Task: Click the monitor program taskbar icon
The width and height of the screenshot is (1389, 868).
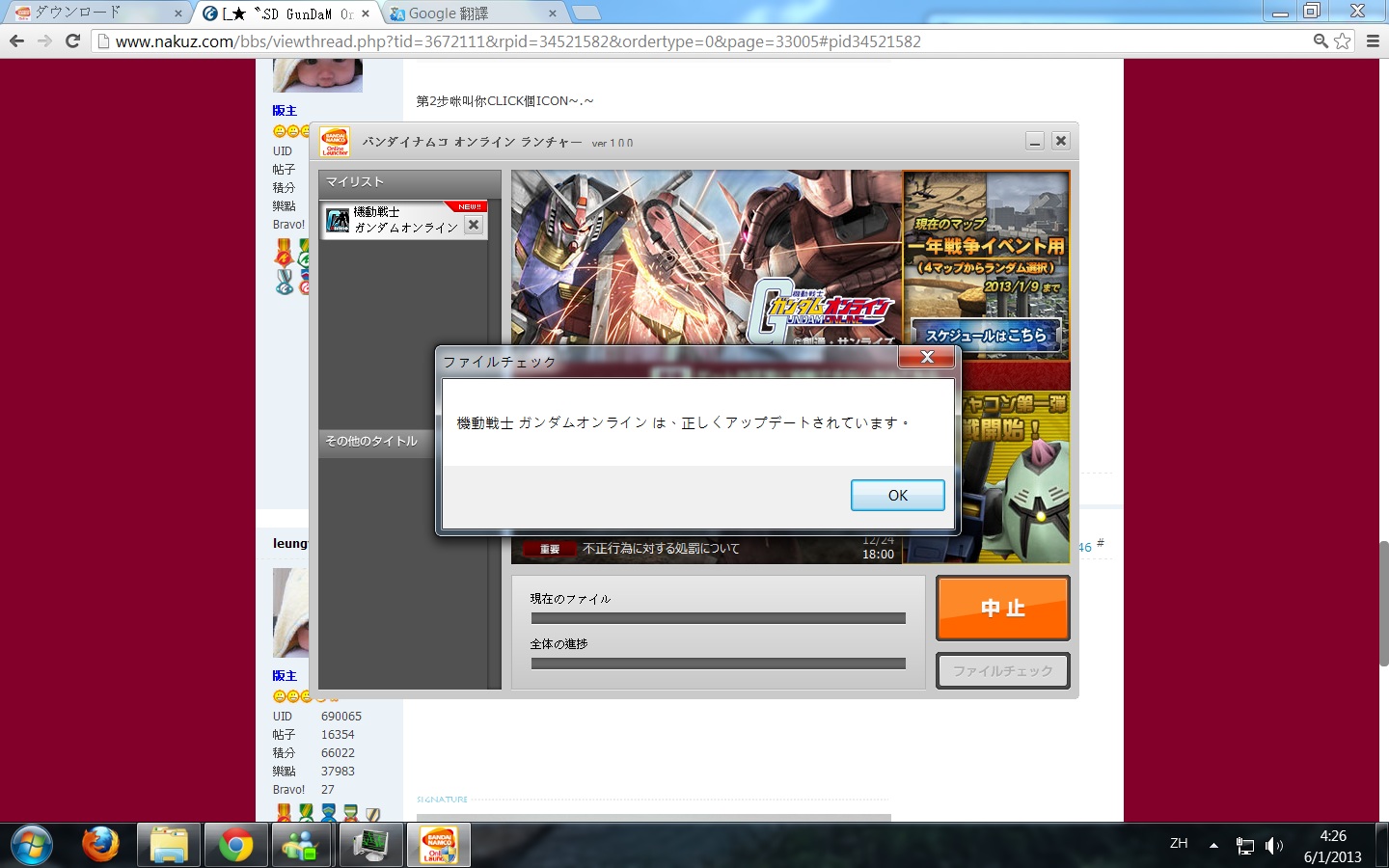Action: point(370,845)
